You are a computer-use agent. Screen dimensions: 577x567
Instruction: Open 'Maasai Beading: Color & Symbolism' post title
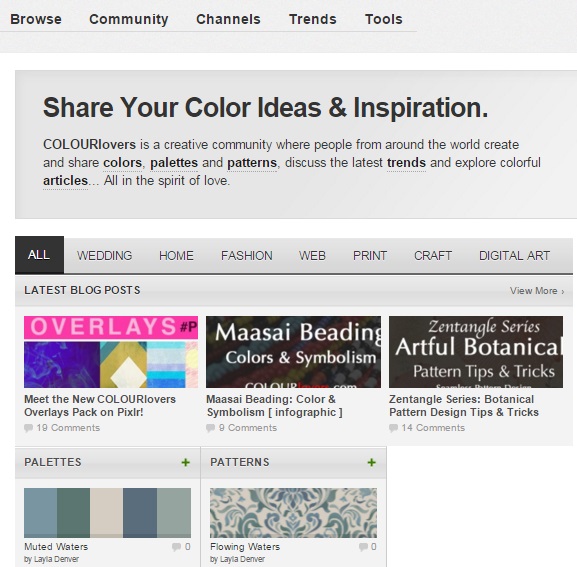[x=274, y=406]
